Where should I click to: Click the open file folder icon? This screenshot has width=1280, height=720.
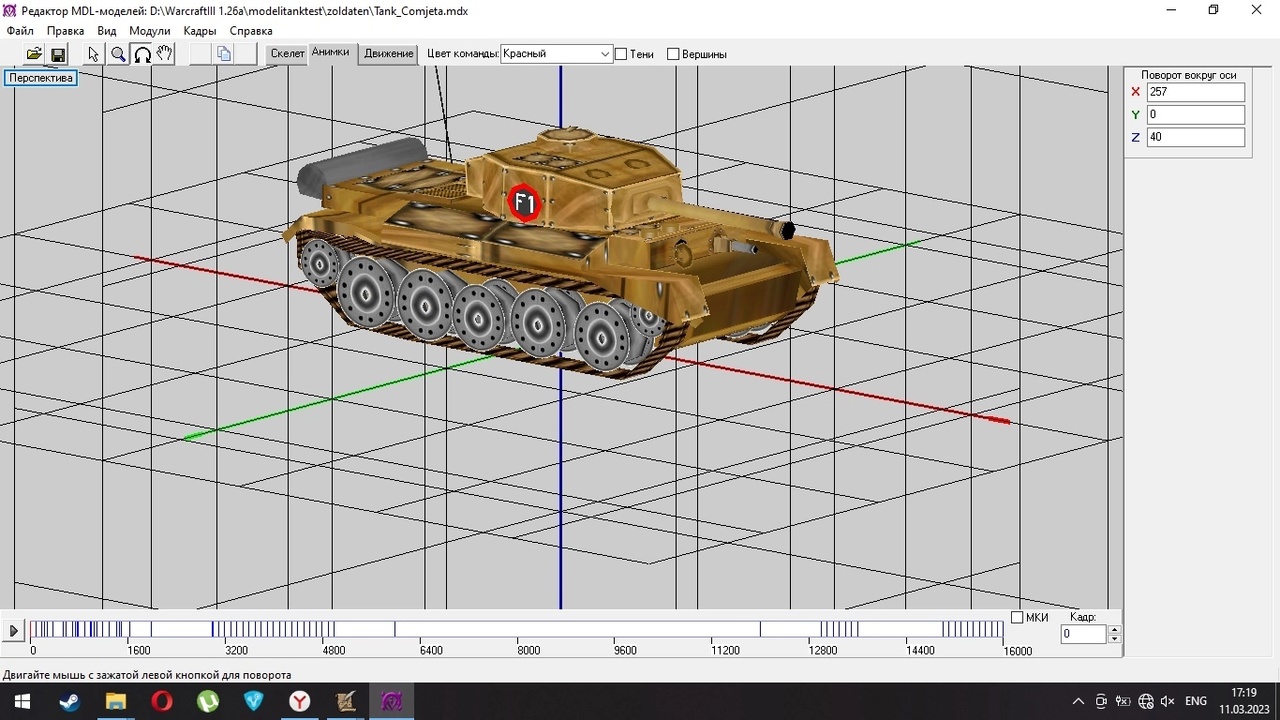pos(34,54)
